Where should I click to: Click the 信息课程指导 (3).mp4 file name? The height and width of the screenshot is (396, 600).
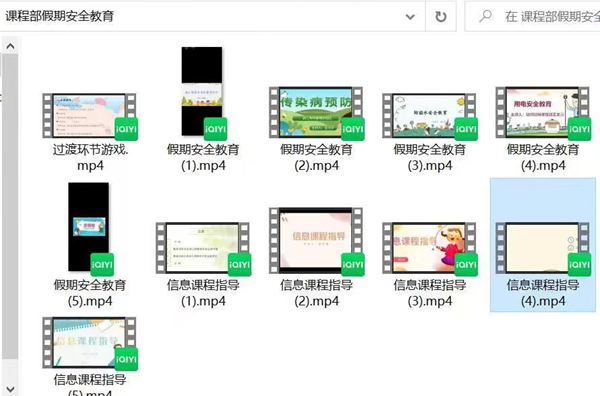(430, 293)
